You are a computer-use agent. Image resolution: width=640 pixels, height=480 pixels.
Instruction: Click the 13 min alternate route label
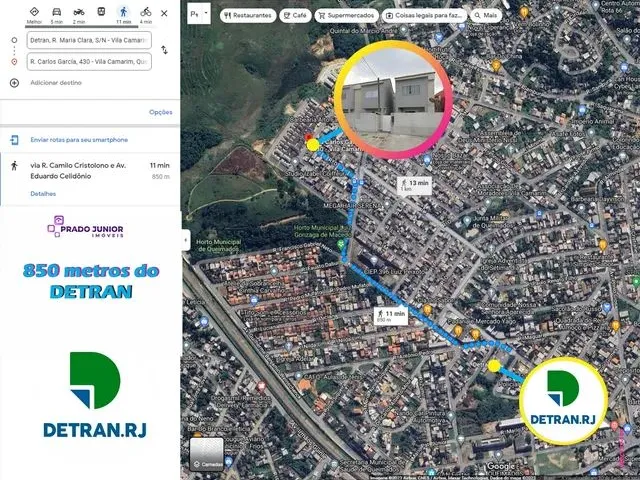point(414,186)
